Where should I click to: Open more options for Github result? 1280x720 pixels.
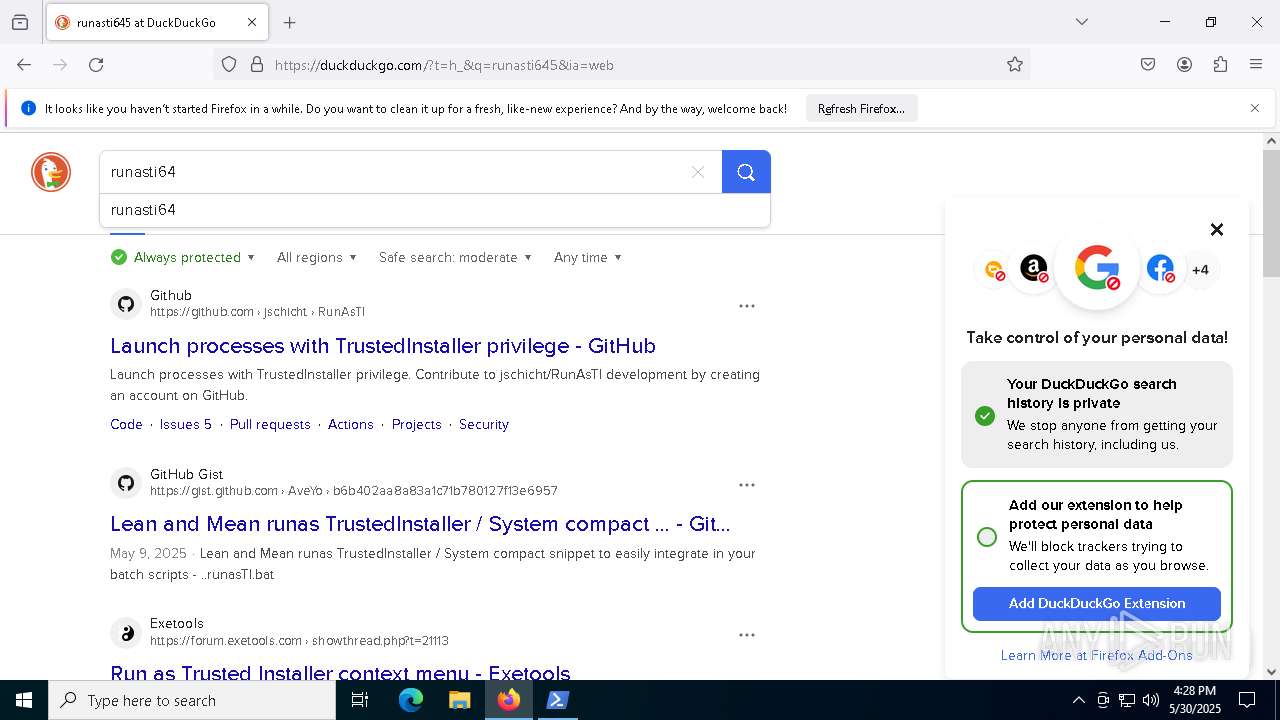point(747,306)
